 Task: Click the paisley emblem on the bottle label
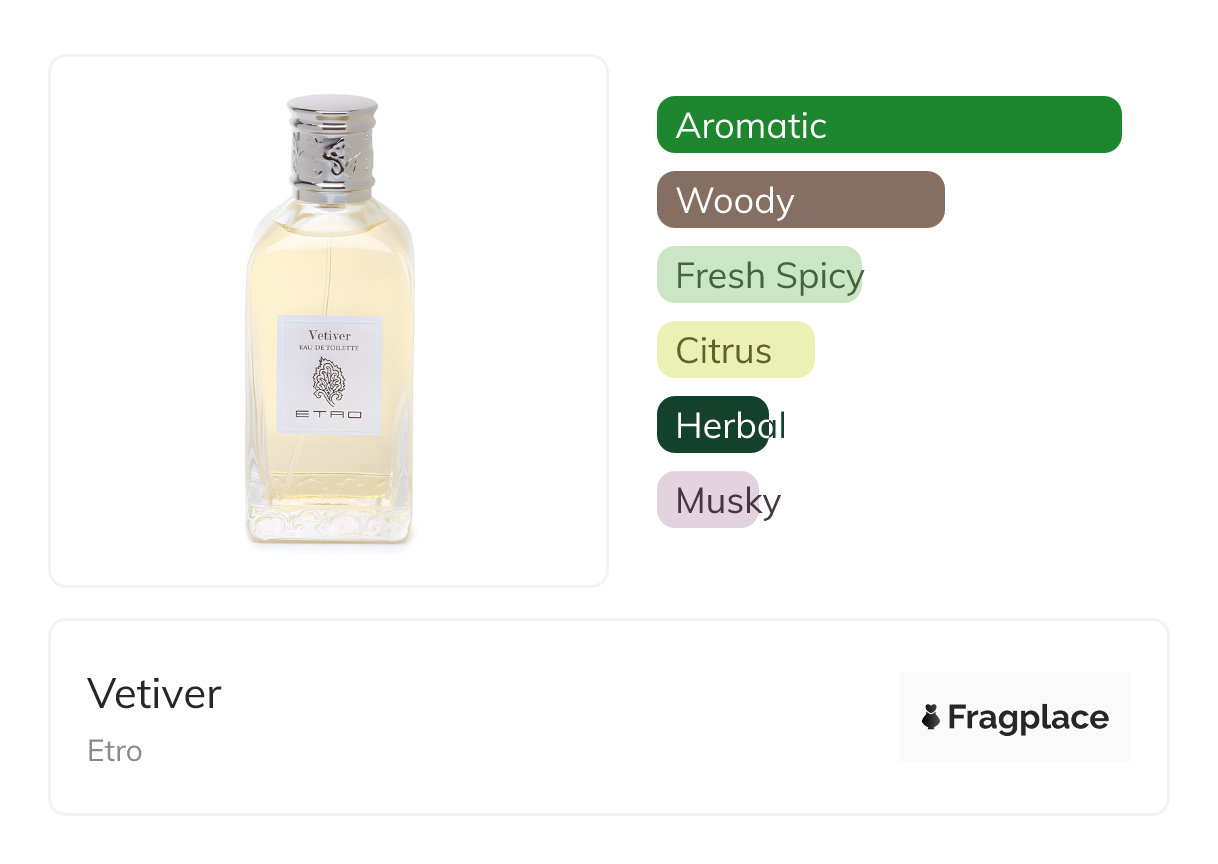click(329, 381)
